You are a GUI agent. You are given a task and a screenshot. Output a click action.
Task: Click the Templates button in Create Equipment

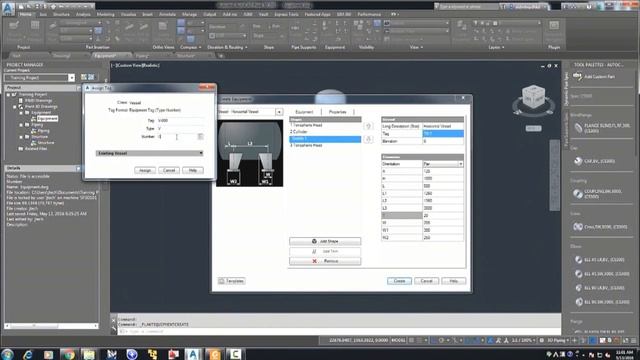pos(231,281)
